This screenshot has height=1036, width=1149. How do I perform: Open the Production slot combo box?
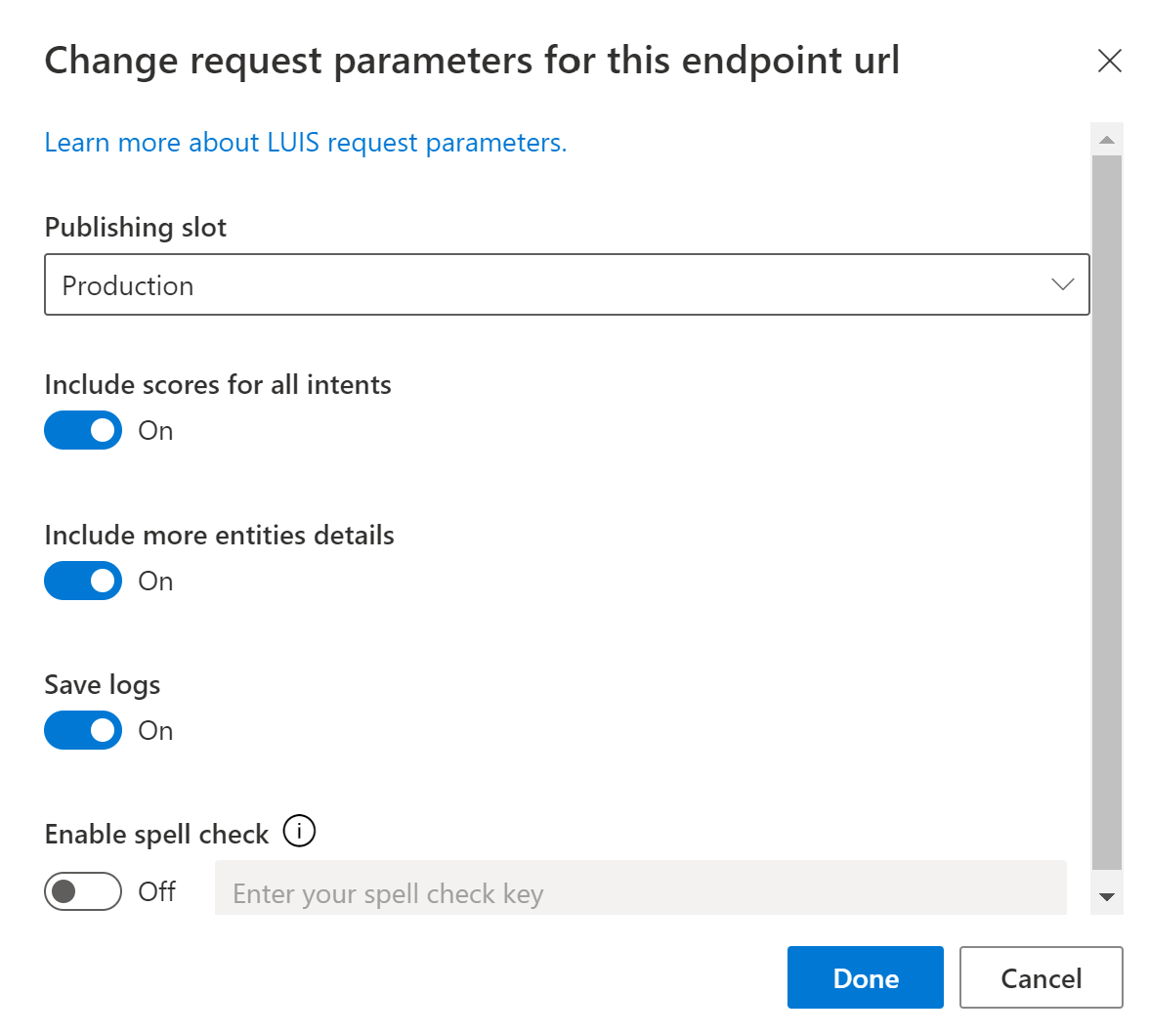click(567, 284)
